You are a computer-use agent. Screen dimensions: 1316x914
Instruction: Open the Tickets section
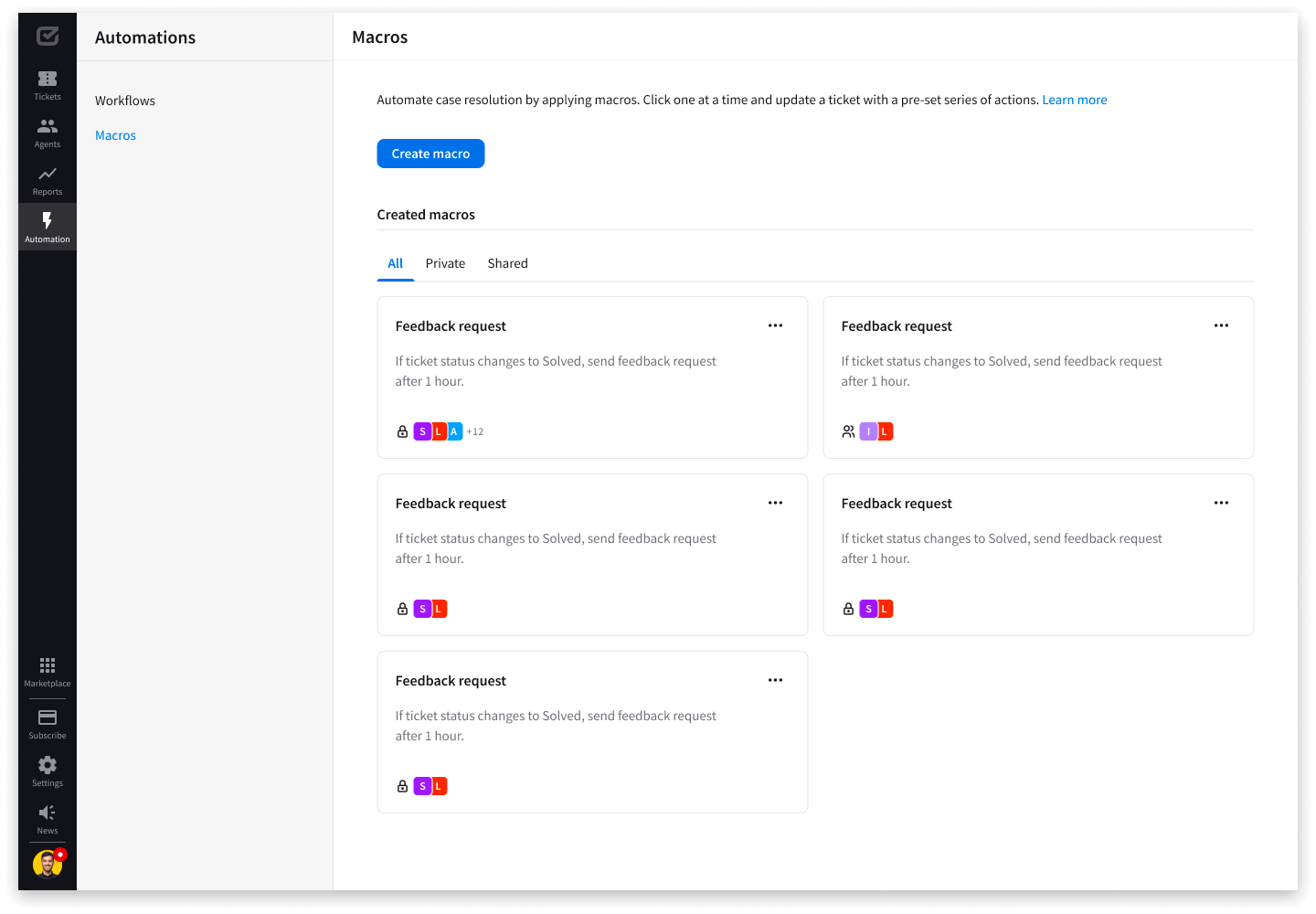[x=48, y=85]
